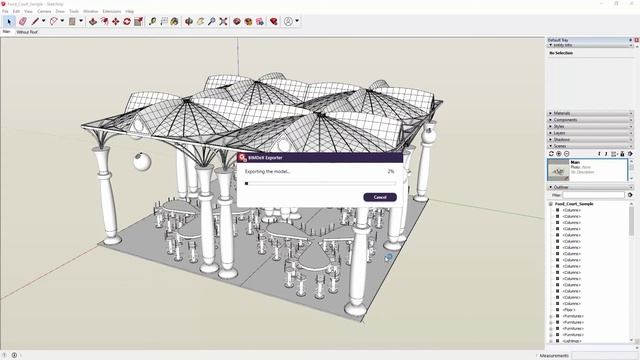Pick the Eraser tool
Screen dimensions: 640x360
pos(22,22)
